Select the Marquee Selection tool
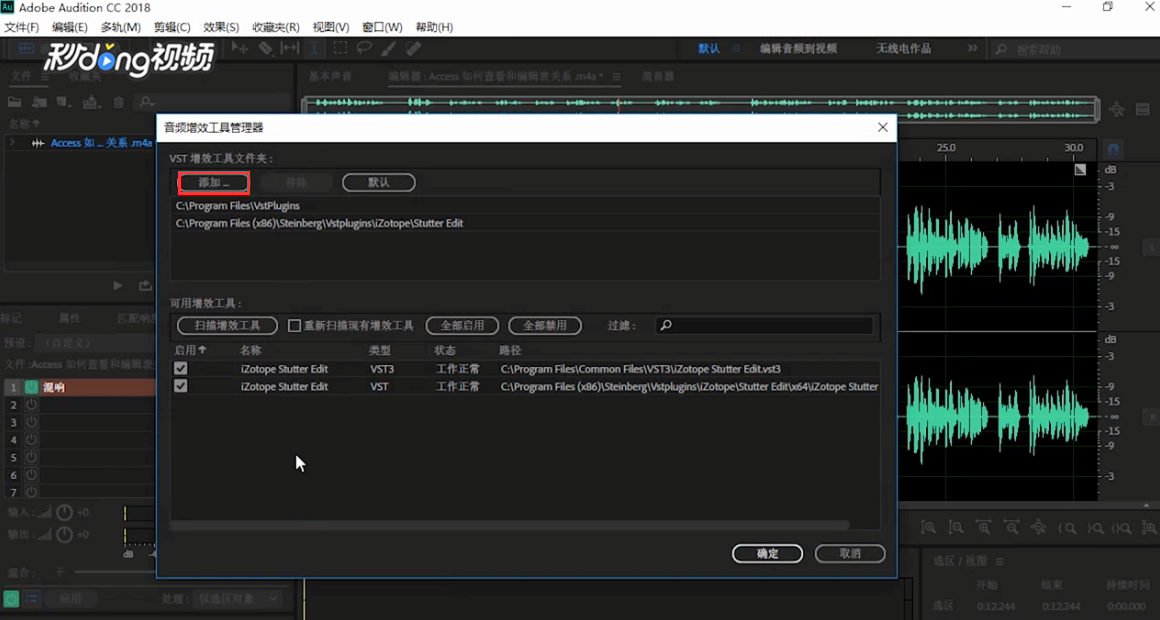Screen dimensions: 1160x620 coord(340,48)
